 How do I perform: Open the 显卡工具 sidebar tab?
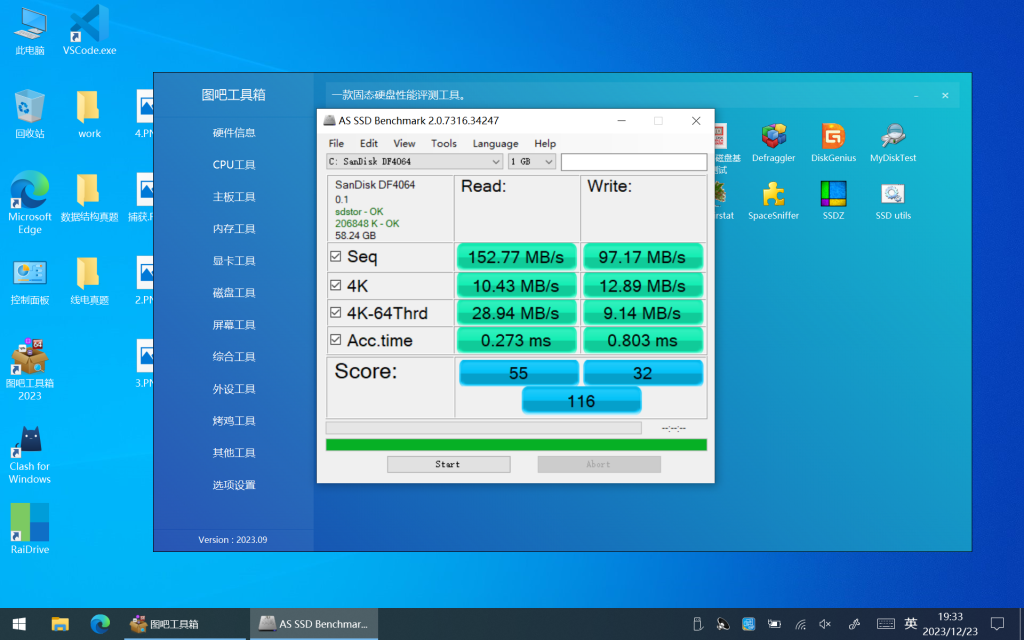click(234, 261)
